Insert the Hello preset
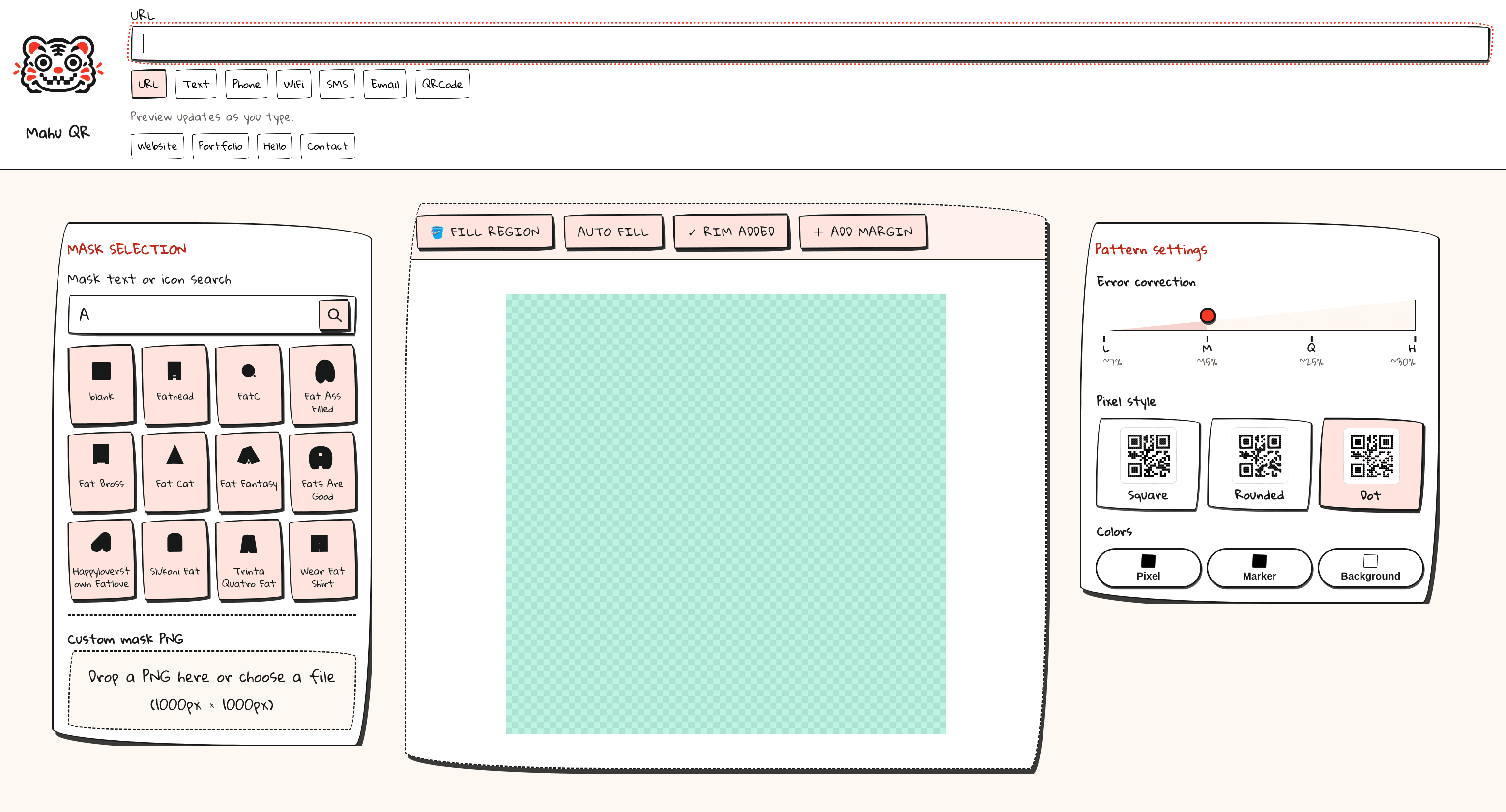The width and height of the screenshot is (1506, 812). coord(274,145)
